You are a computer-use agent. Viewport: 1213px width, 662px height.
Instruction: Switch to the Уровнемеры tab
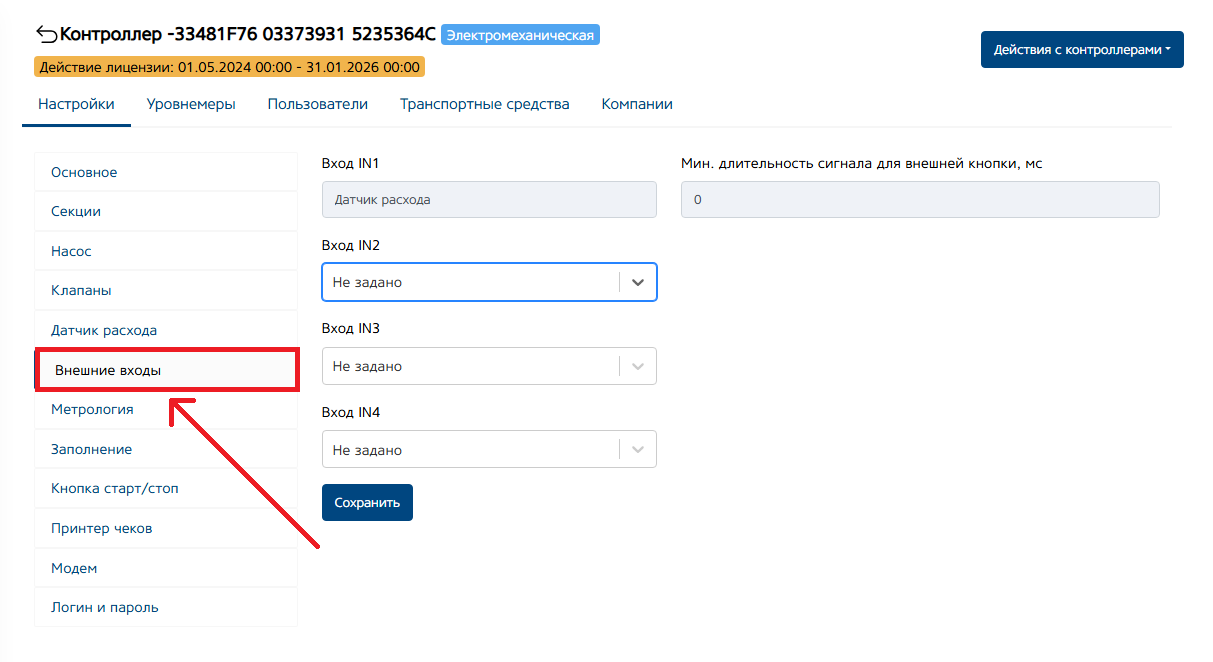191,104
